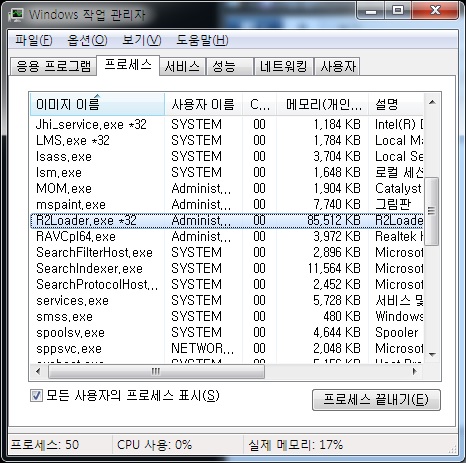466x463 pixels.
Task: Select the sppsvc.exe process
Action: tap(227, 348)
